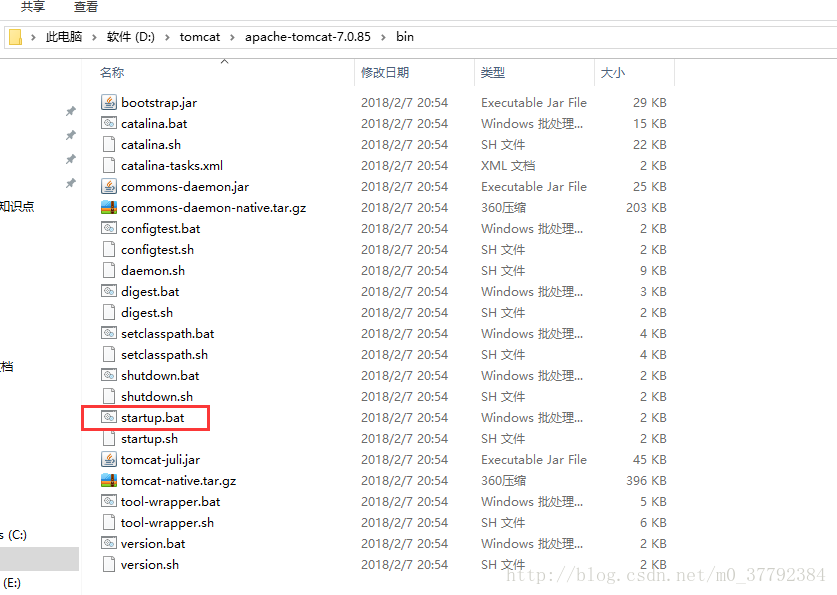837x595 pixels.
Task: Click the startup.bat batch icon
Action: coord(109,417)
